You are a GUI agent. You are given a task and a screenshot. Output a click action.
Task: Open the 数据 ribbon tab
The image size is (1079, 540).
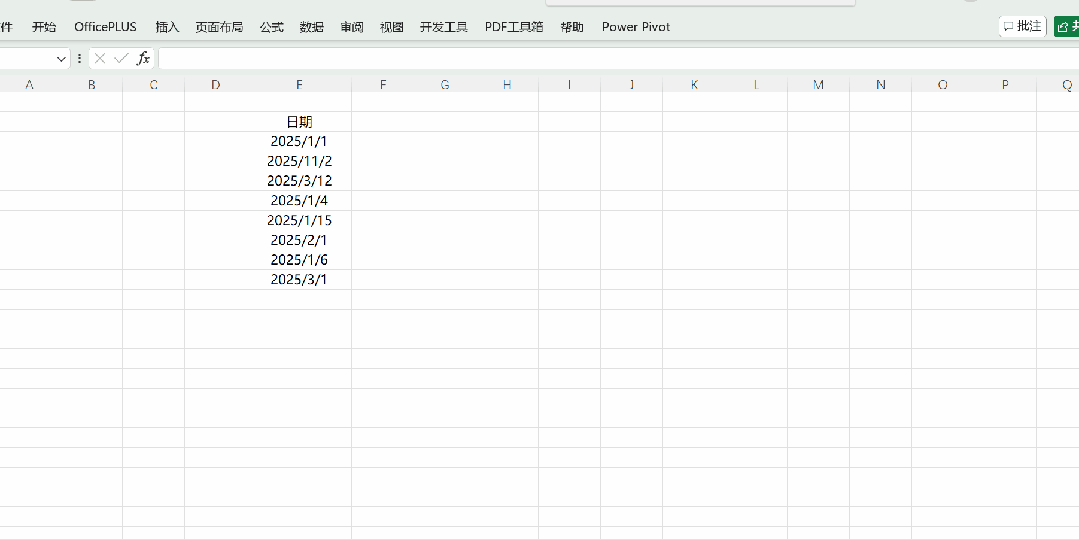pos(312,27)
